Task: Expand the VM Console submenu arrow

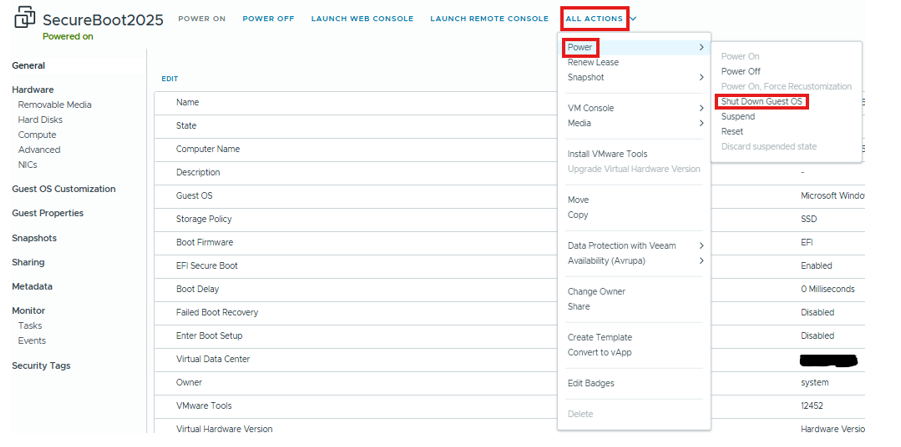Action: 702,108
